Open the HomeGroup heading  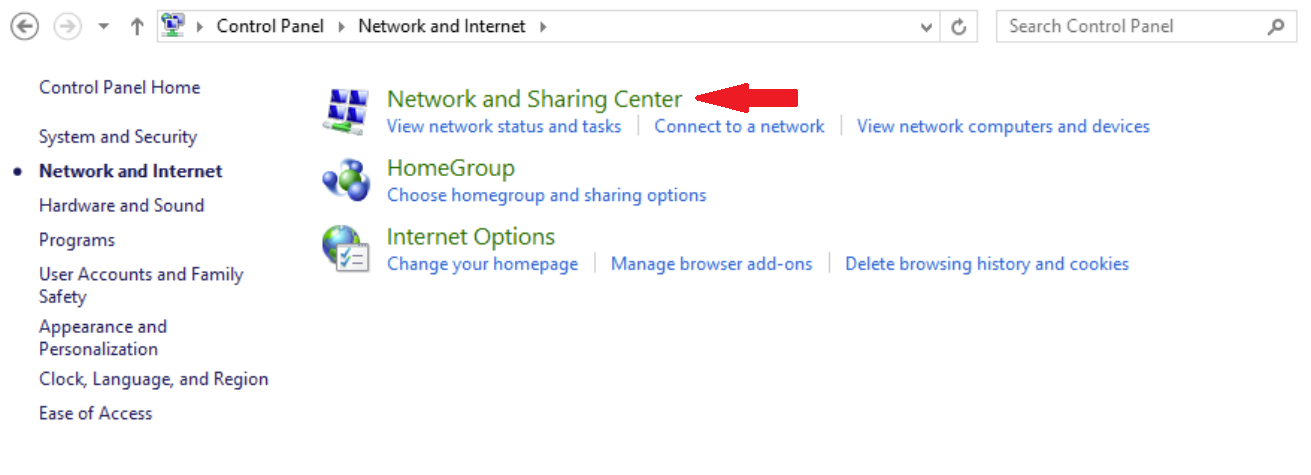pyautogui.click(x=451, y=168)
